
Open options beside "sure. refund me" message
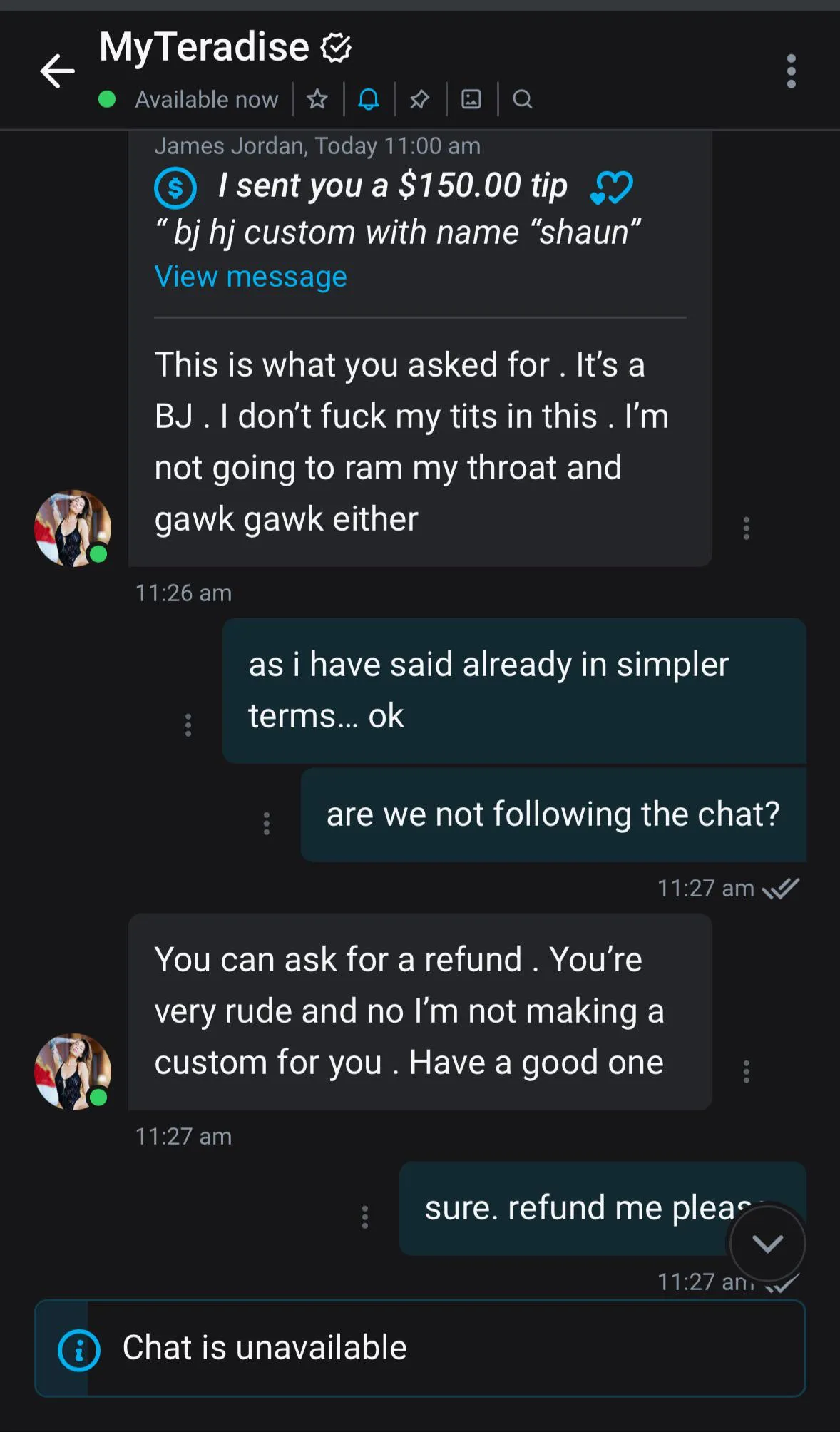pyautogui.click(x=365, y=1217)
